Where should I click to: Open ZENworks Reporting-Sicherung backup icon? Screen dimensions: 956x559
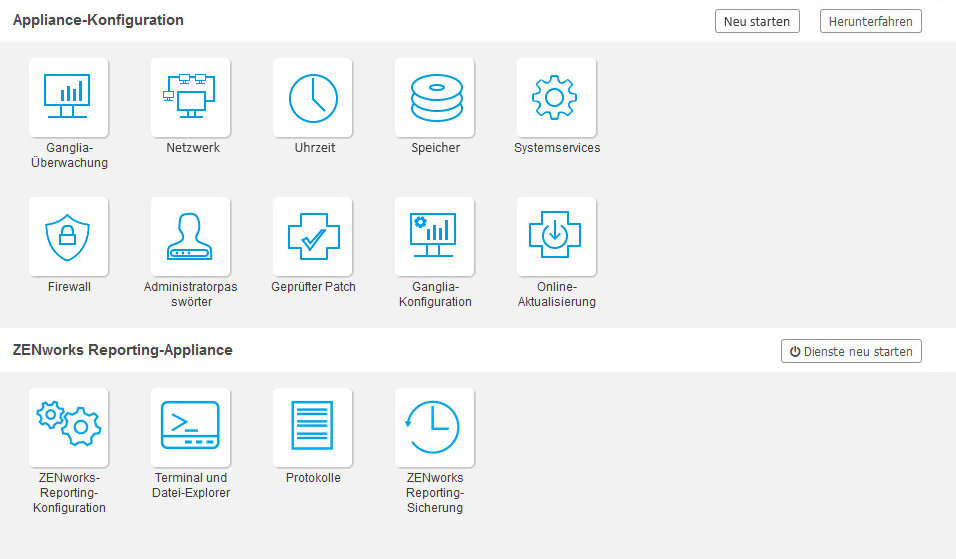[434, 427]
